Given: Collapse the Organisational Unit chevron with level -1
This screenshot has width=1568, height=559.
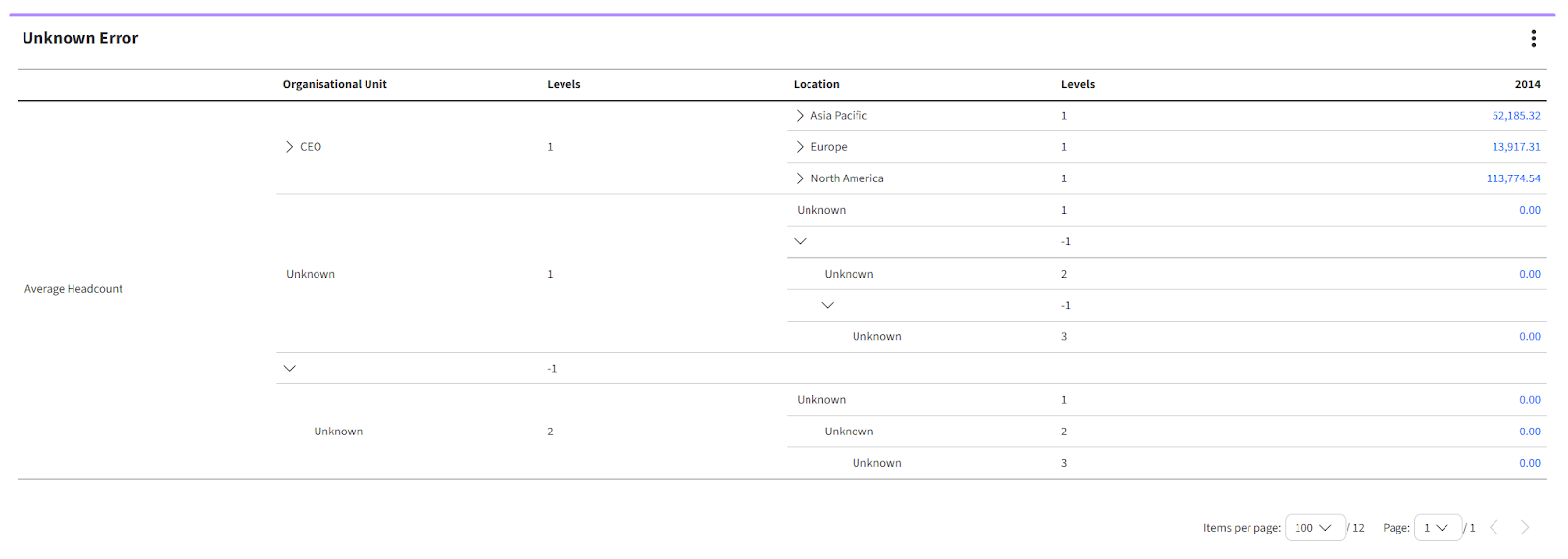Looking at the screenshot, I should (289, 369).
